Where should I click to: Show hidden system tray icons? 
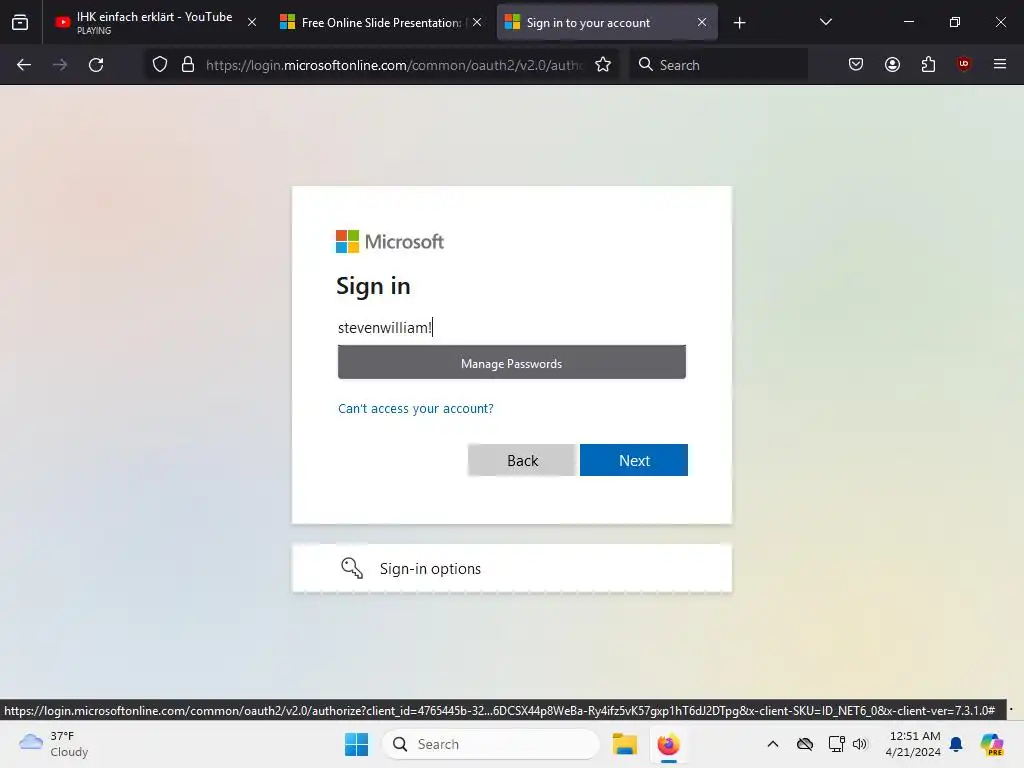pos(773,744)
